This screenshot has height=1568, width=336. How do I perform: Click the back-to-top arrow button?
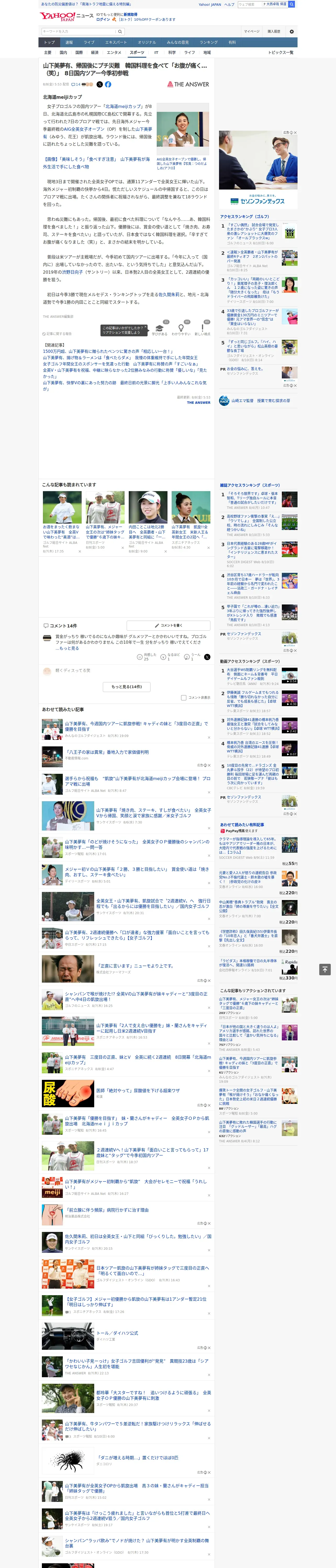tap(325, 969)
